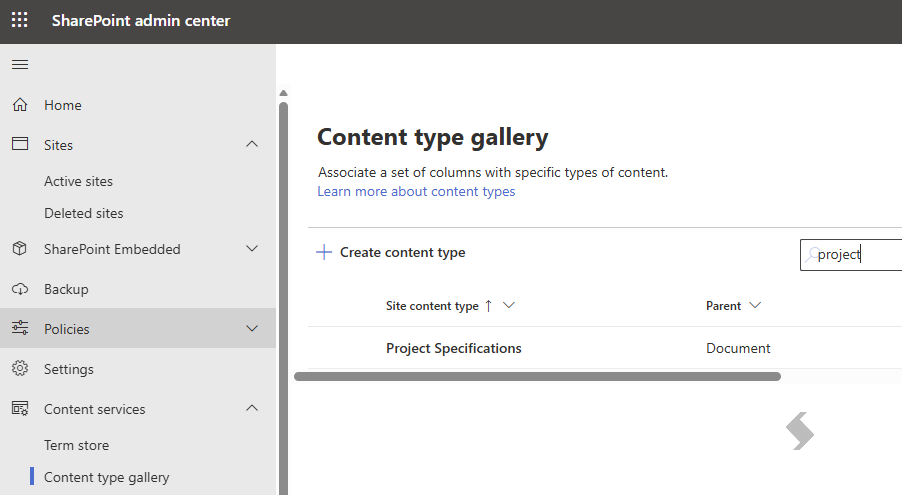Click the Content type gallery heading
Image resolution: width=902 pixels, height=495 pixels.
pyautogui.click(x=433, y=138)
